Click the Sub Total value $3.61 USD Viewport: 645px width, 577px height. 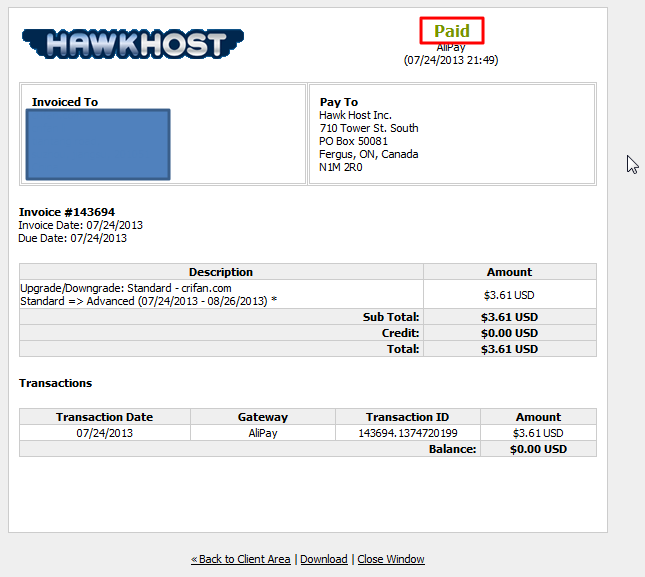pyautogui.click(x=510, y=317)
